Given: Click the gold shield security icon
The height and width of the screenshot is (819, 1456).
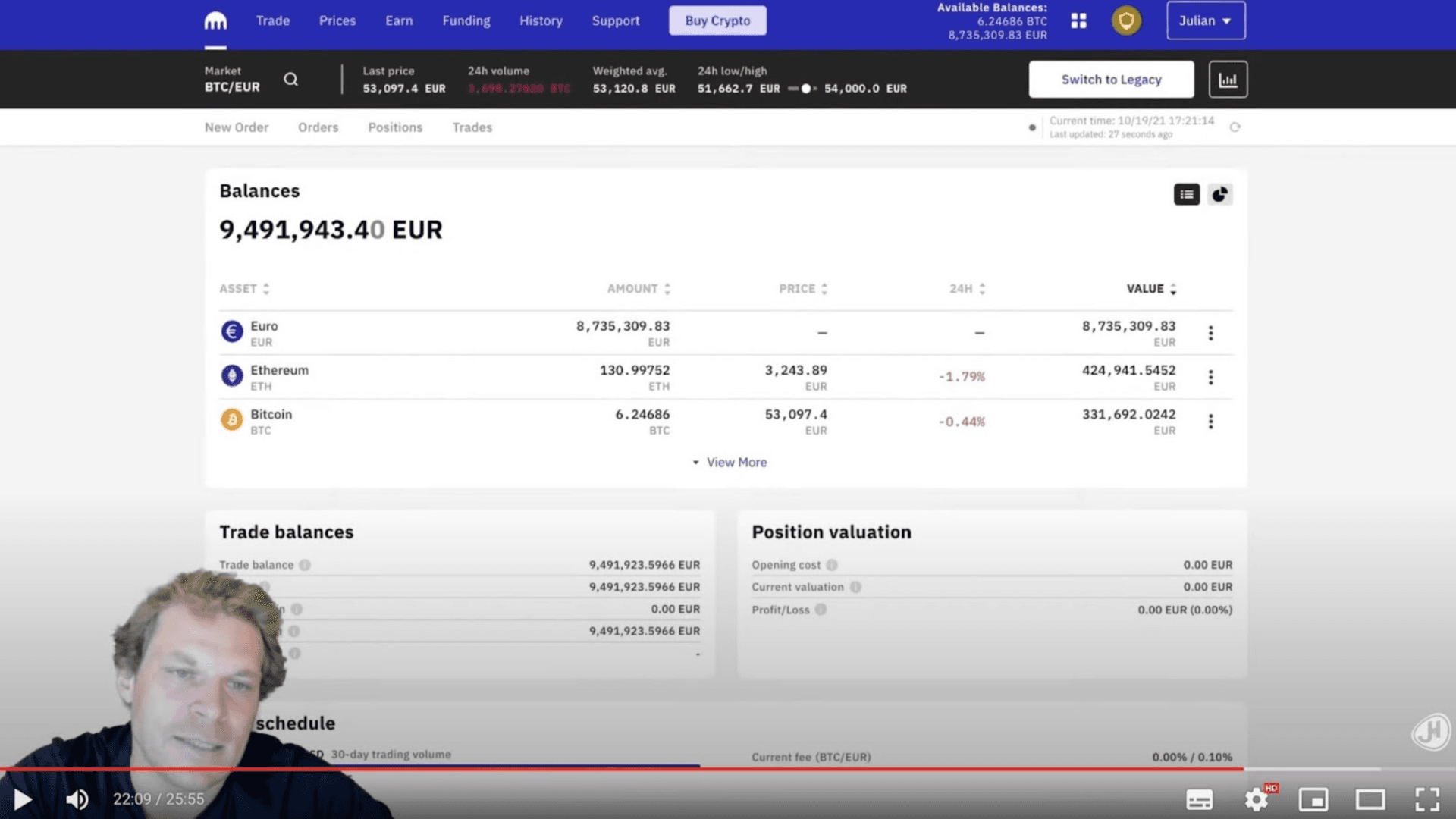Looking at the screenshot, I should [x=1126, y=21].
